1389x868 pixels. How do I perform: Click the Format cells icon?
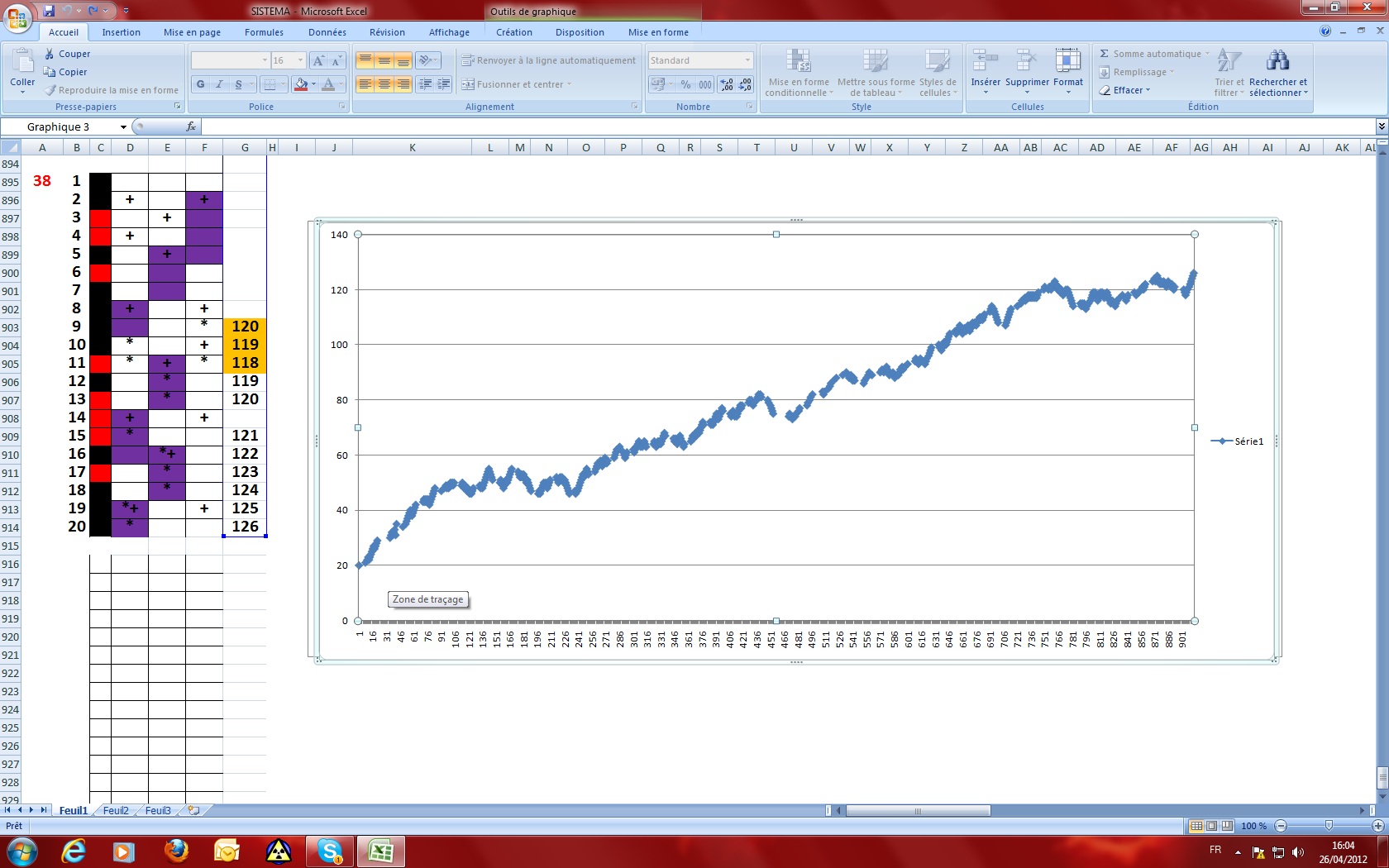tap(1067, 61)
